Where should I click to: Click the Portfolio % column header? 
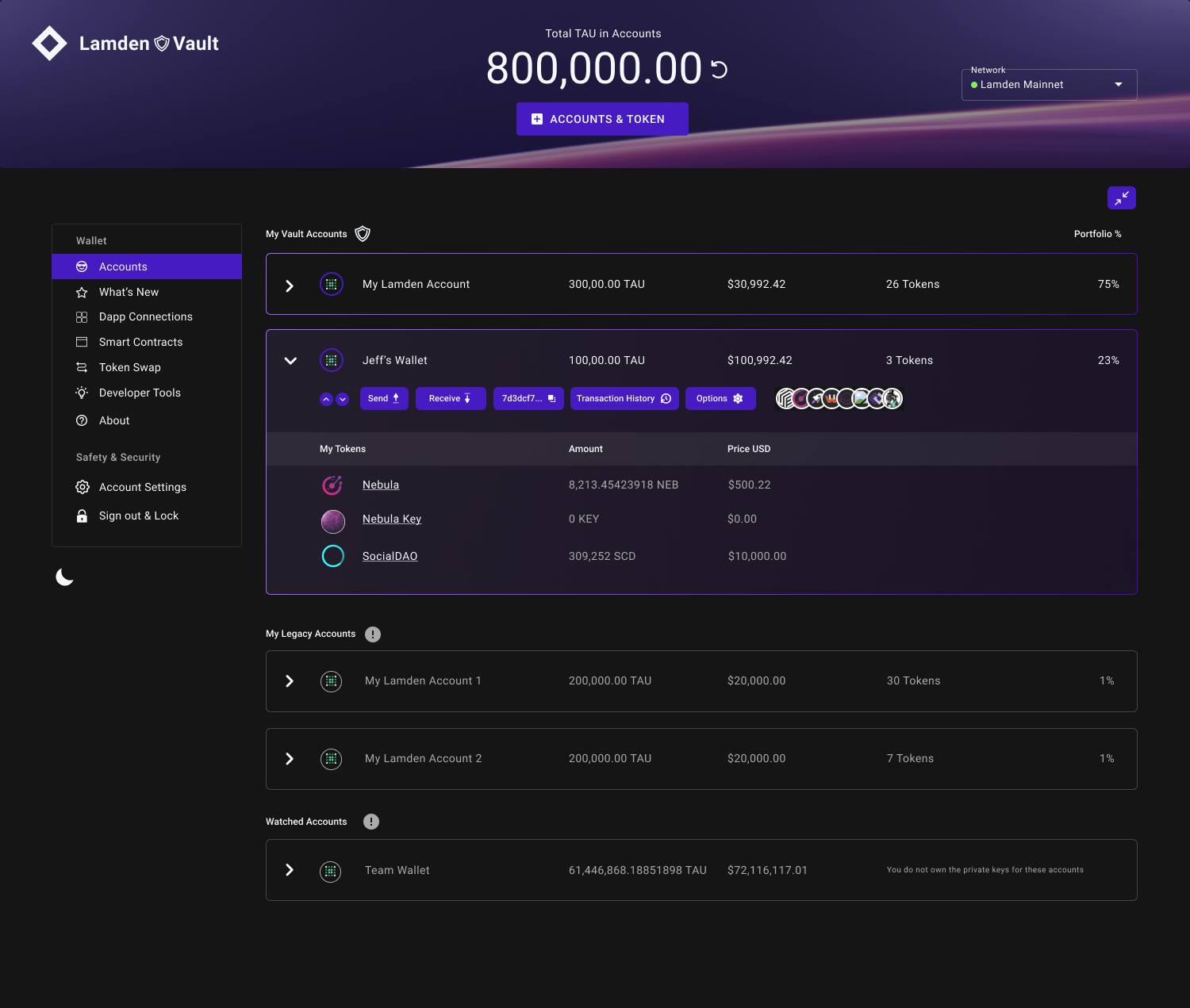click(x=1097, y=234)
